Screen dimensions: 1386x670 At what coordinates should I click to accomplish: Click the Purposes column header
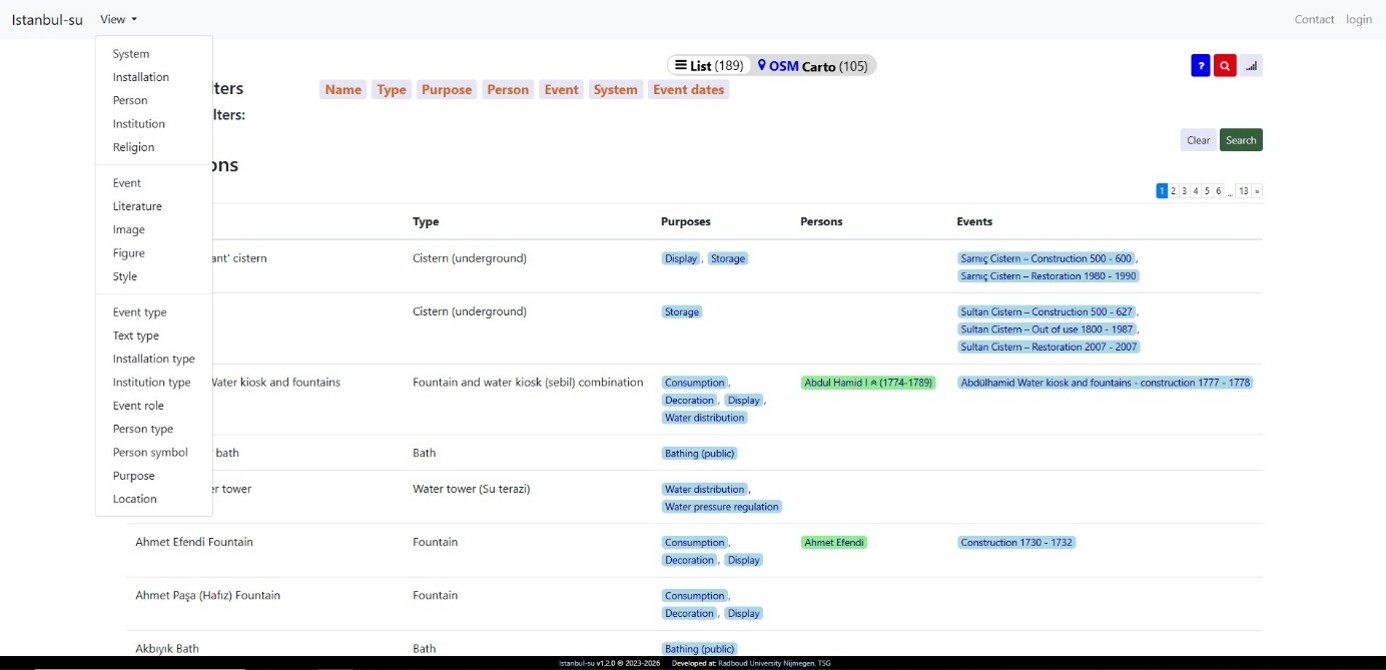686,221
